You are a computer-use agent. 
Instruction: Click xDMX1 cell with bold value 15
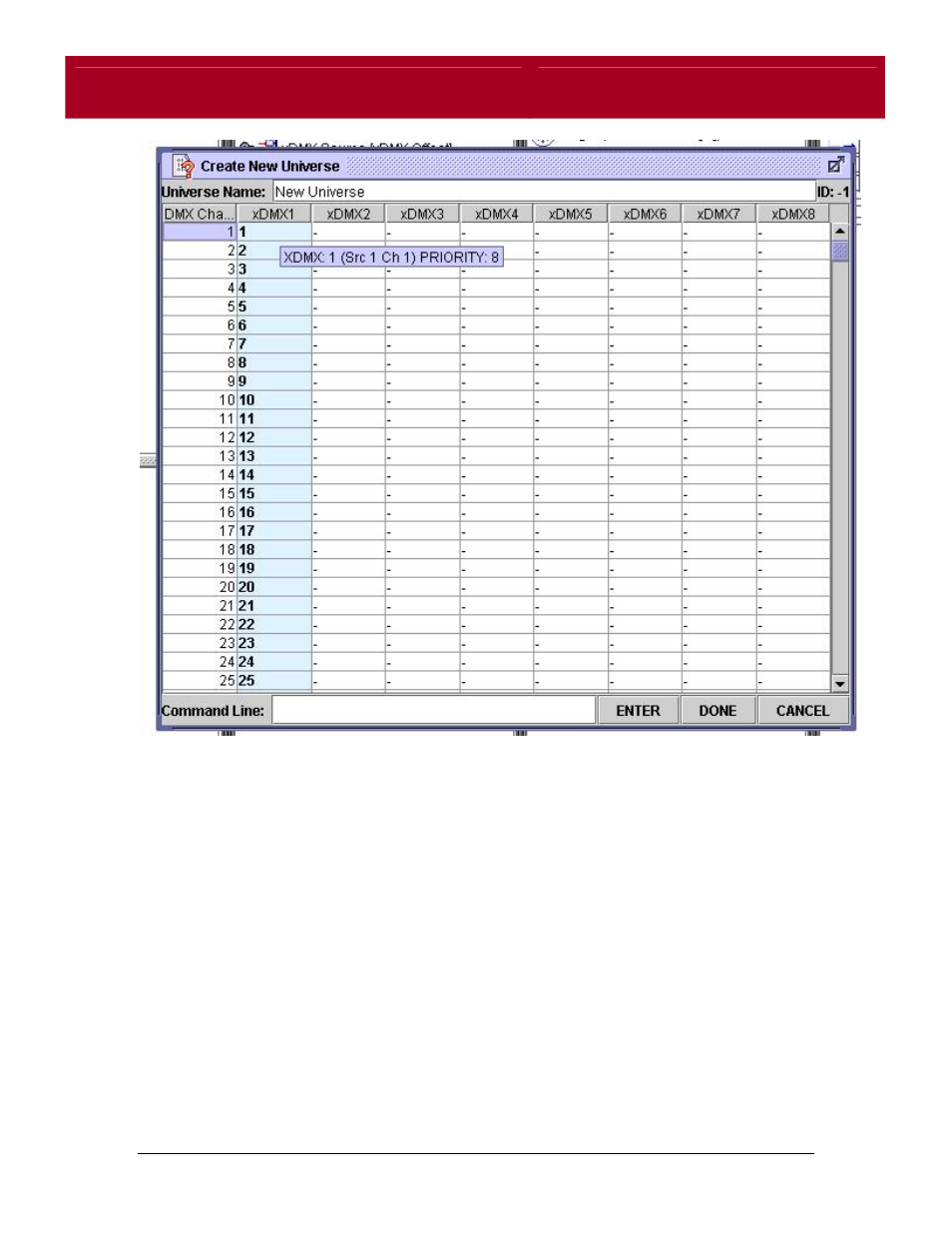pyautogui.click(x=273, y=494)
